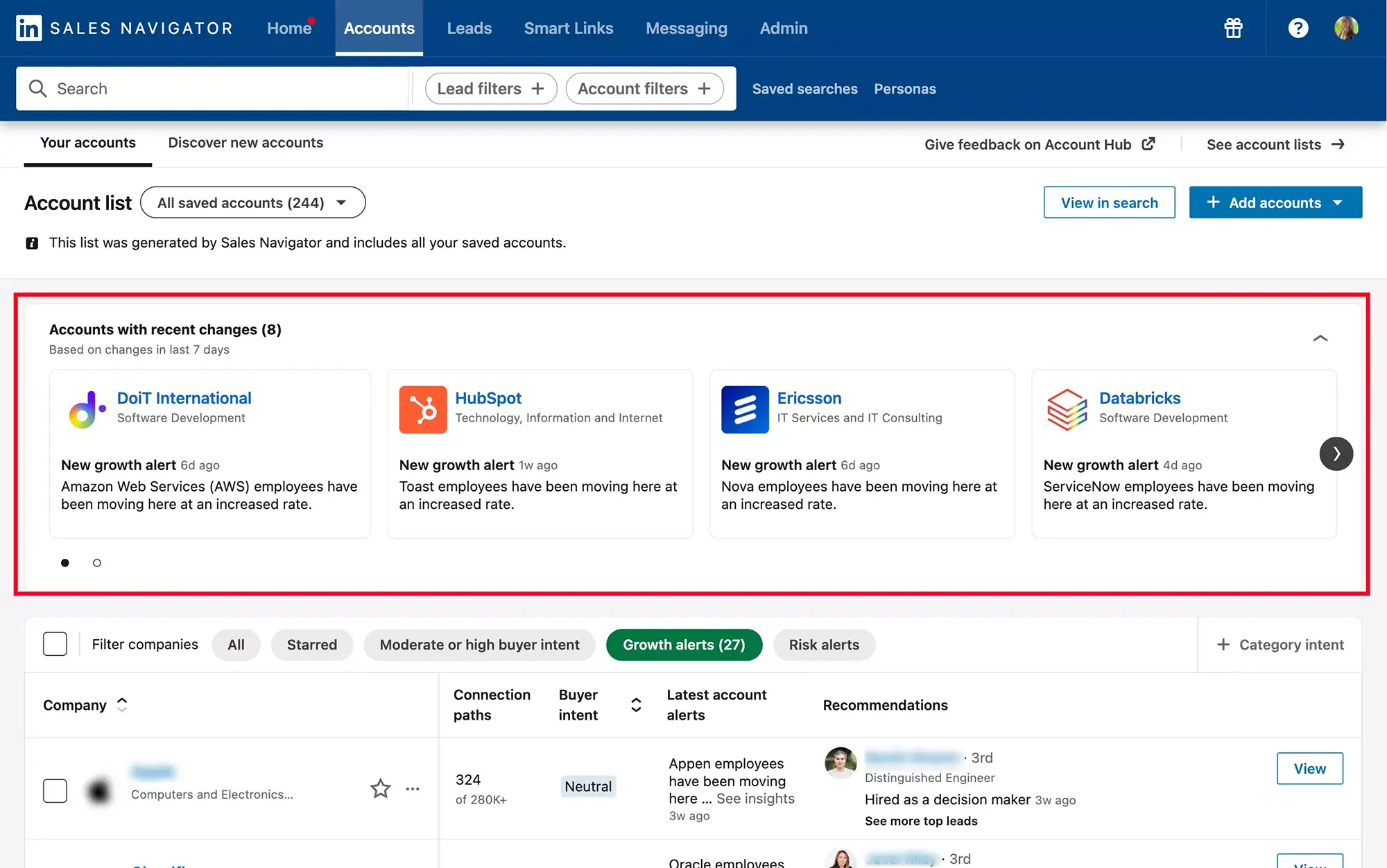
Task: Click the View in search button
Action: click(x=1109, y=202)
